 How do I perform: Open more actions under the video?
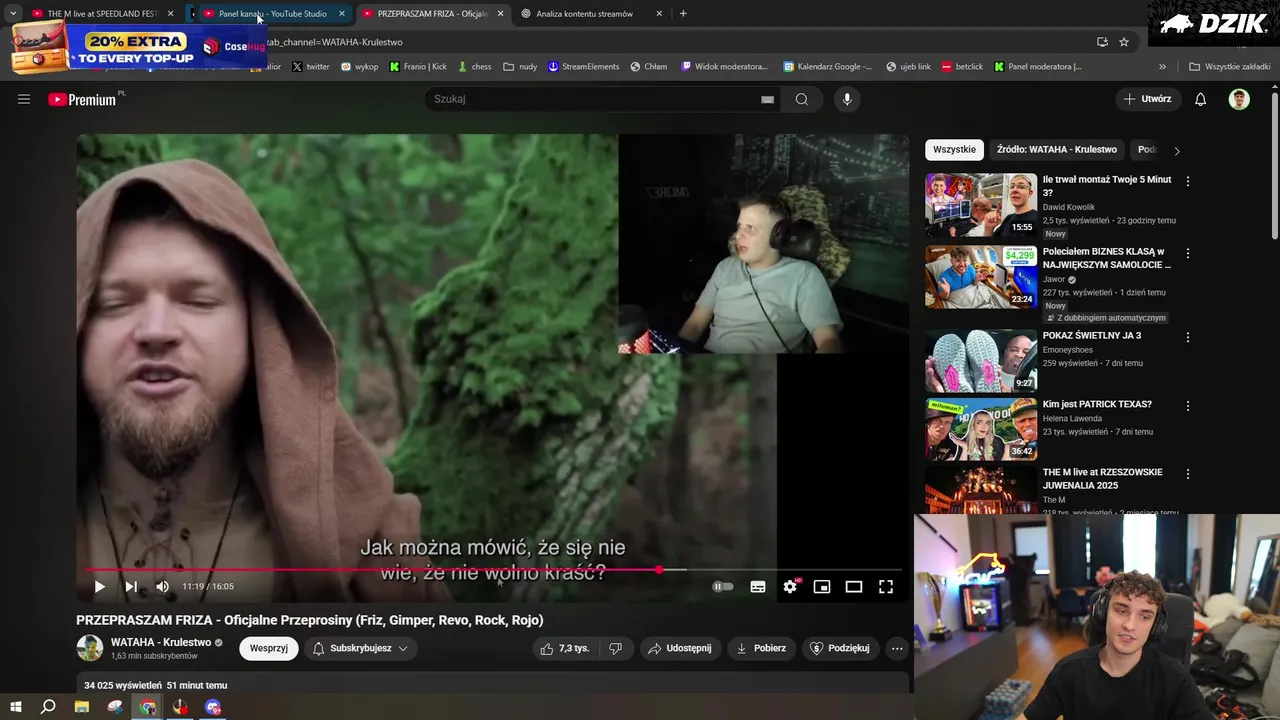897,648
